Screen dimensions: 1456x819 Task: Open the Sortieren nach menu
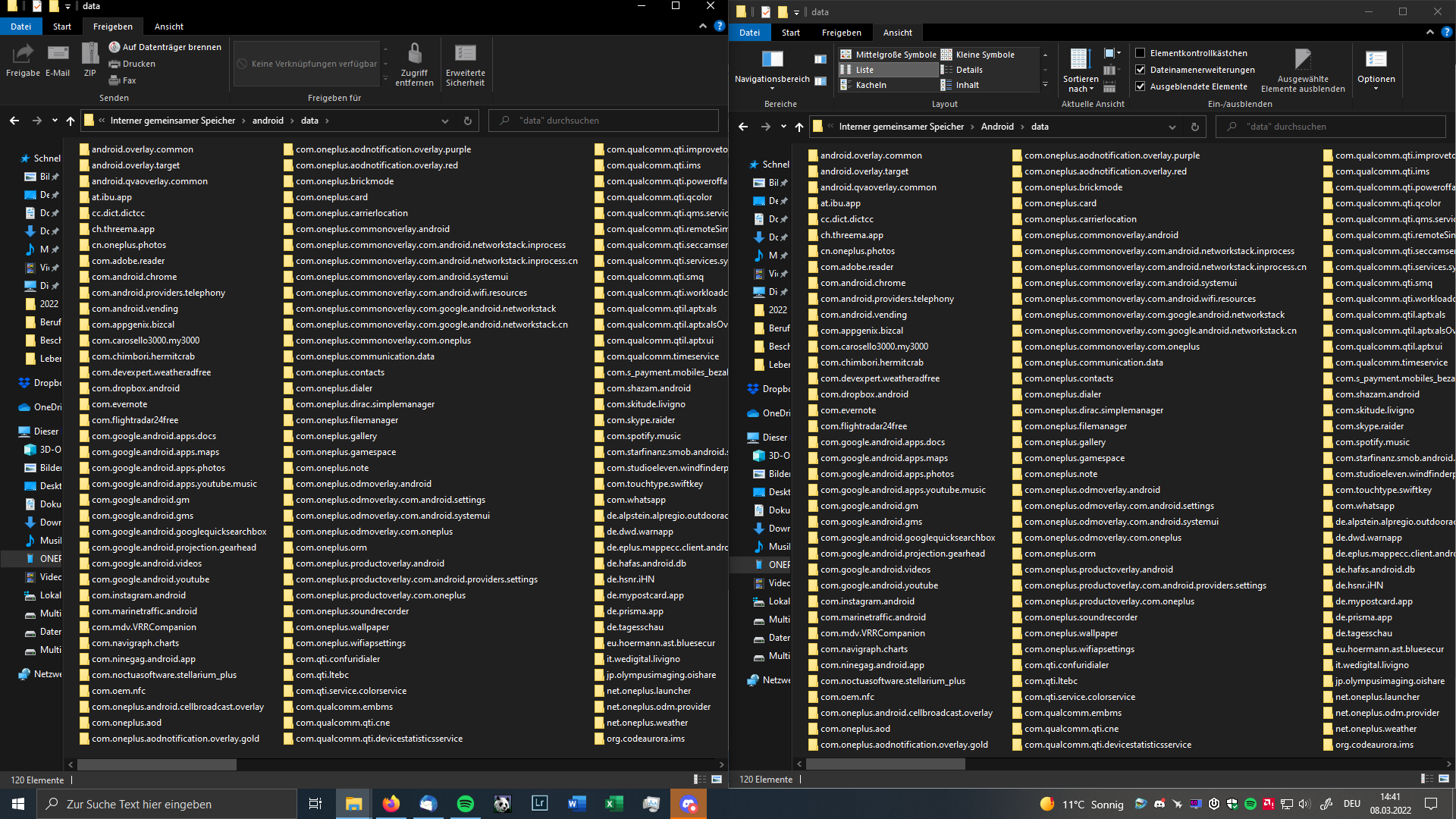(x=1081, y=70)
